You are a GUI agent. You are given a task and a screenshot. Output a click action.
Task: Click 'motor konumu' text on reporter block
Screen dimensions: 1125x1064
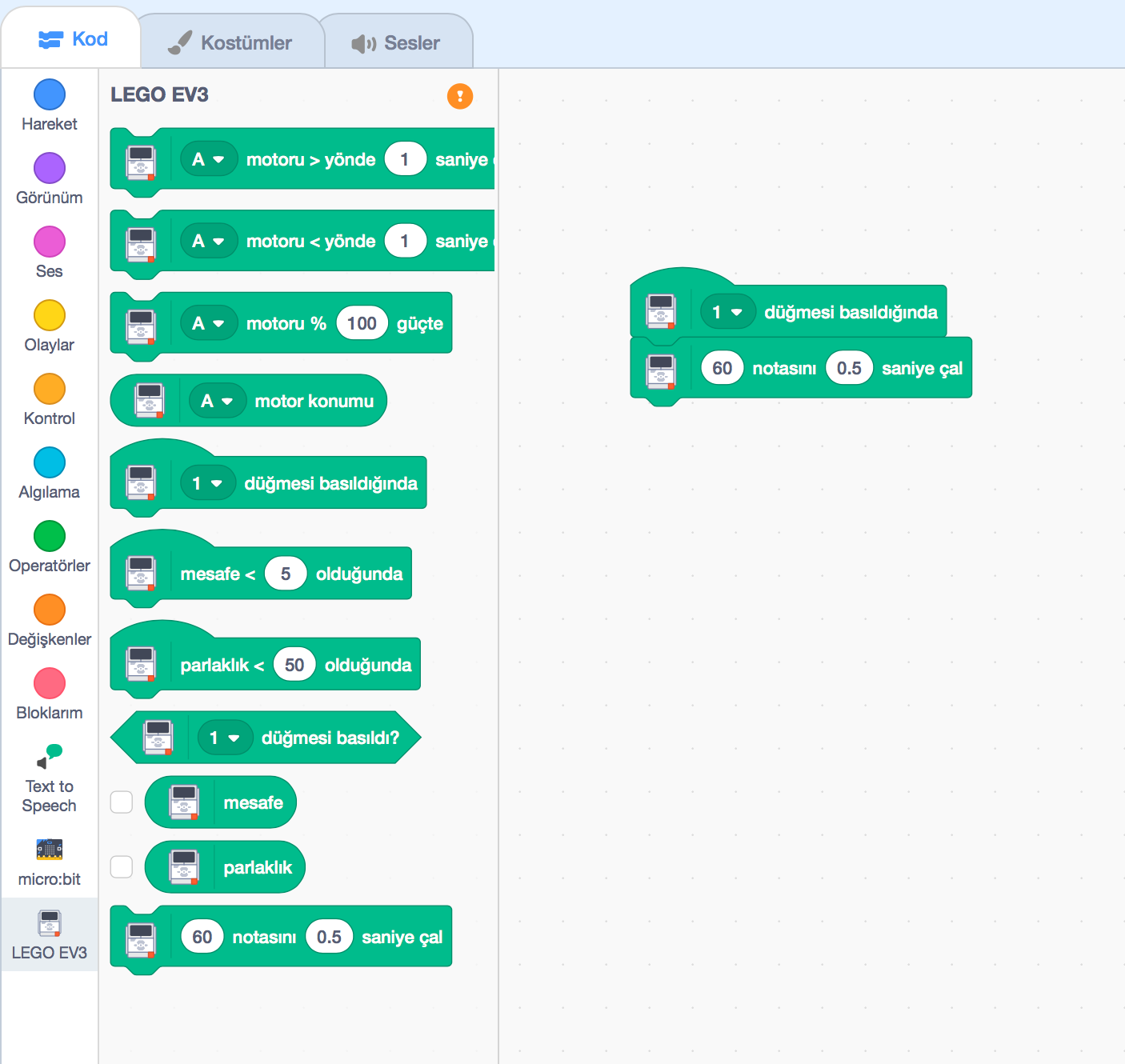click(x=314, y=401)
